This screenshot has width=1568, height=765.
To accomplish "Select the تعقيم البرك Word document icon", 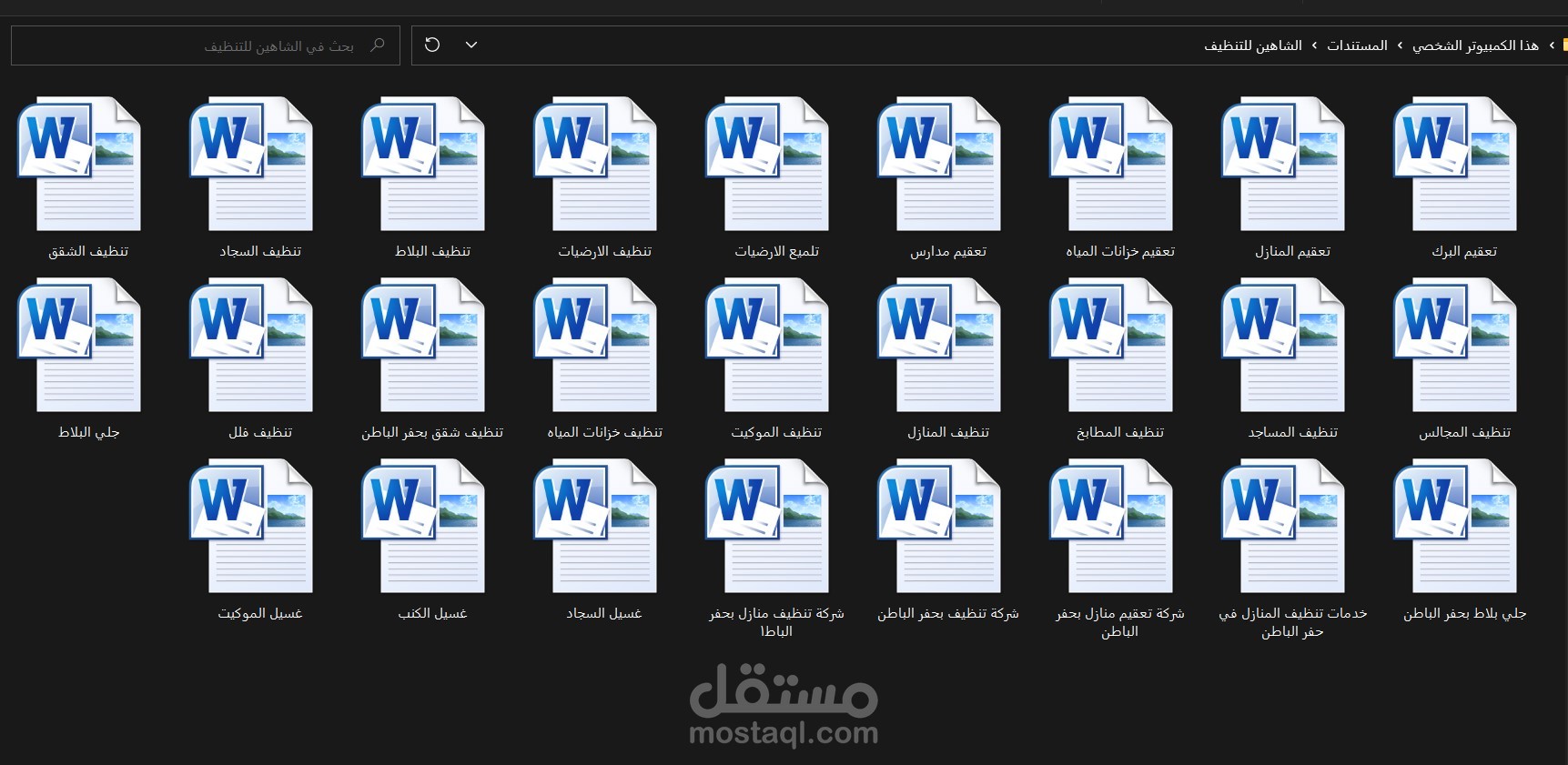I will [x=1455, y=164].
